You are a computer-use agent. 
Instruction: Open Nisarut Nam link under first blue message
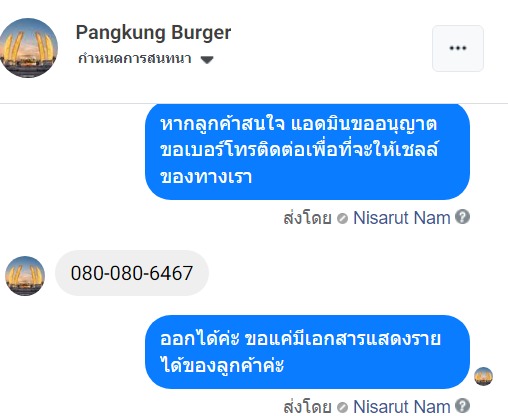tap(402, 218)
